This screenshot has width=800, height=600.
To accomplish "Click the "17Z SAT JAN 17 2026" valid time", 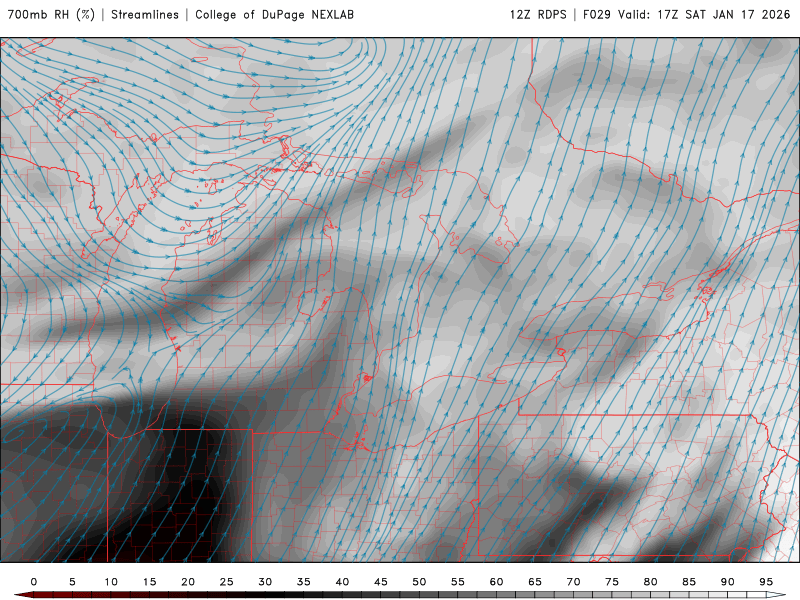I will (723, 14).
